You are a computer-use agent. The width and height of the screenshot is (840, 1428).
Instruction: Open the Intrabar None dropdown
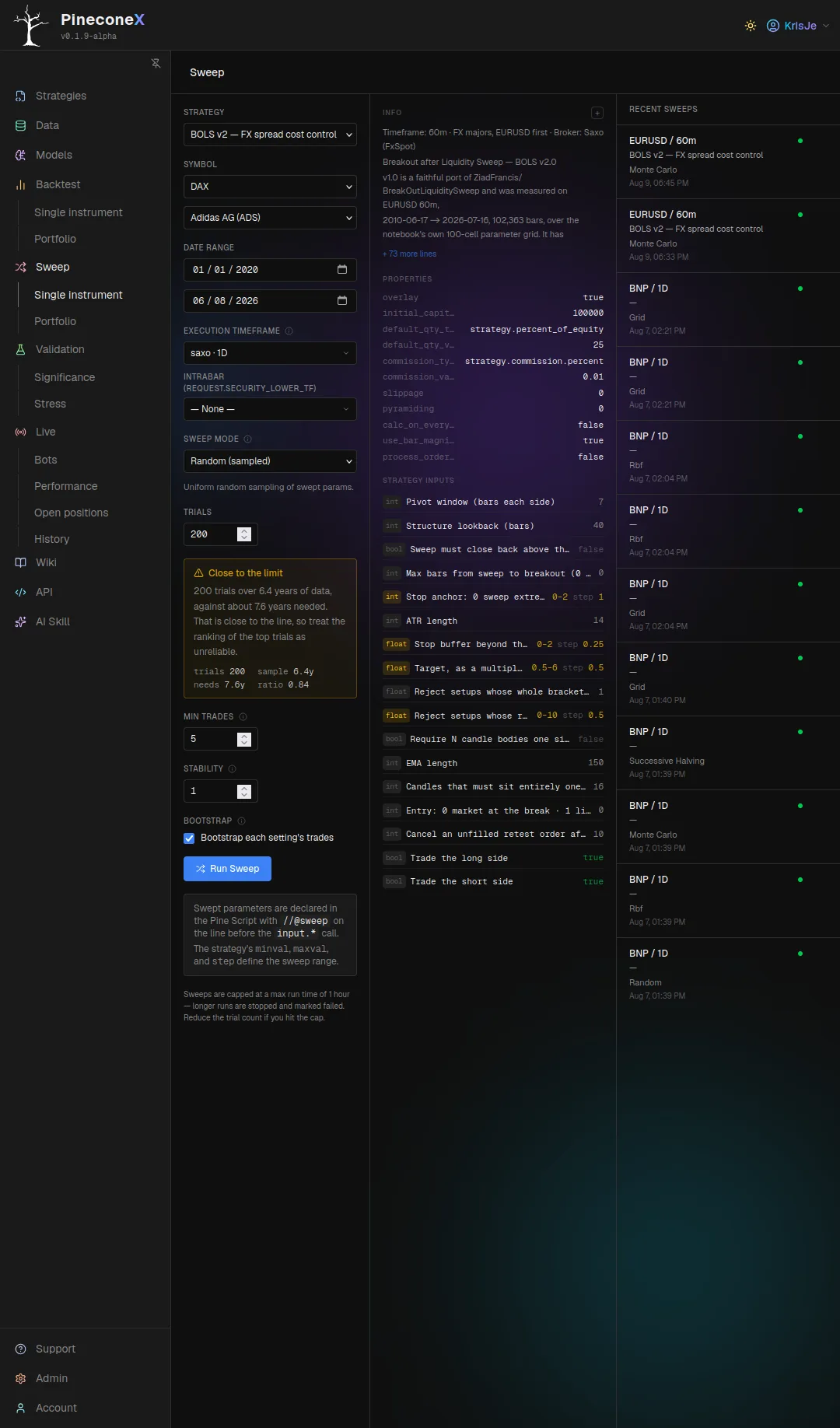270,409
